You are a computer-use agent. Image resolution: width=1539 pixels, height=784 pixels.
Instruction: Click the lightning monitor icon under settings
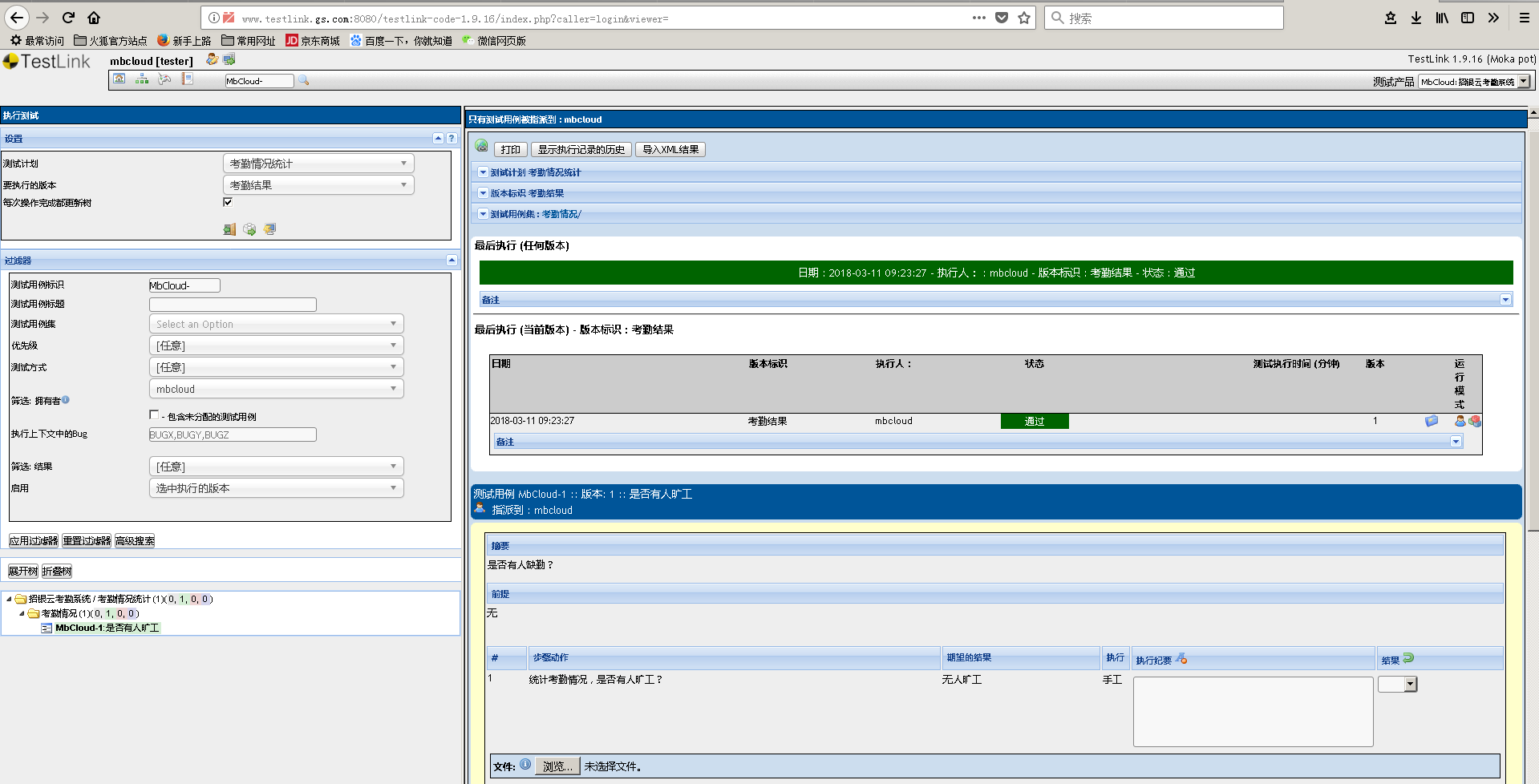click(x=269, y=229)
